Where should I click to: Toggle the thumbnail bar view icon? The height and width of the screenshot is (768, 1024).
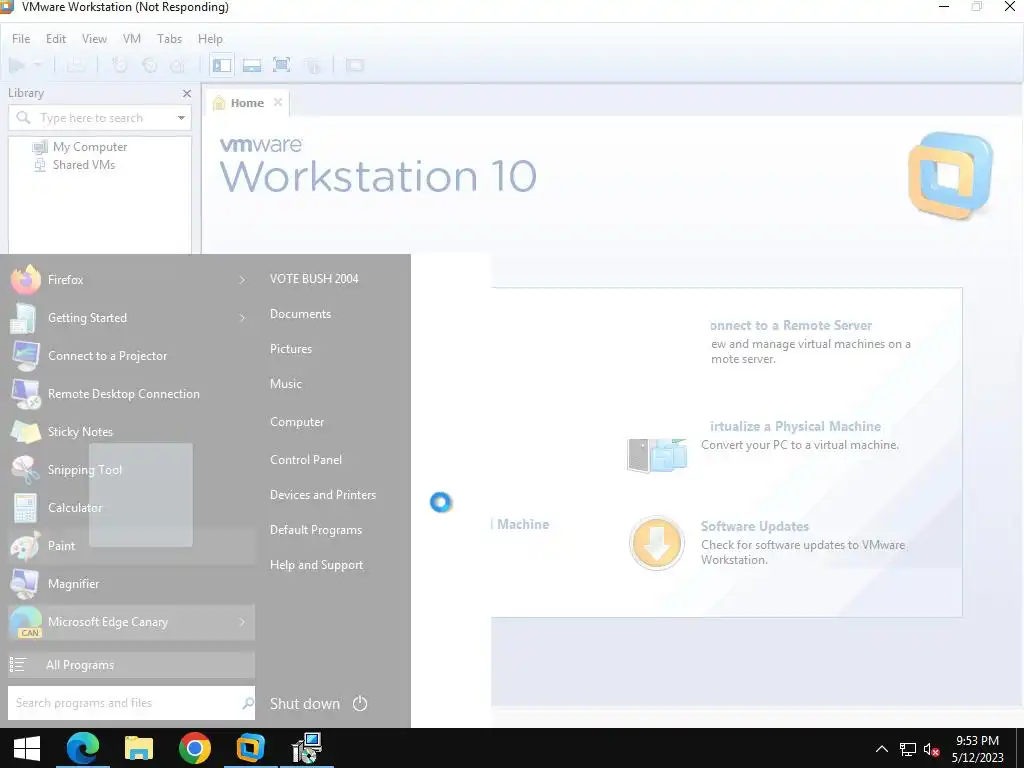click(252, 65)
